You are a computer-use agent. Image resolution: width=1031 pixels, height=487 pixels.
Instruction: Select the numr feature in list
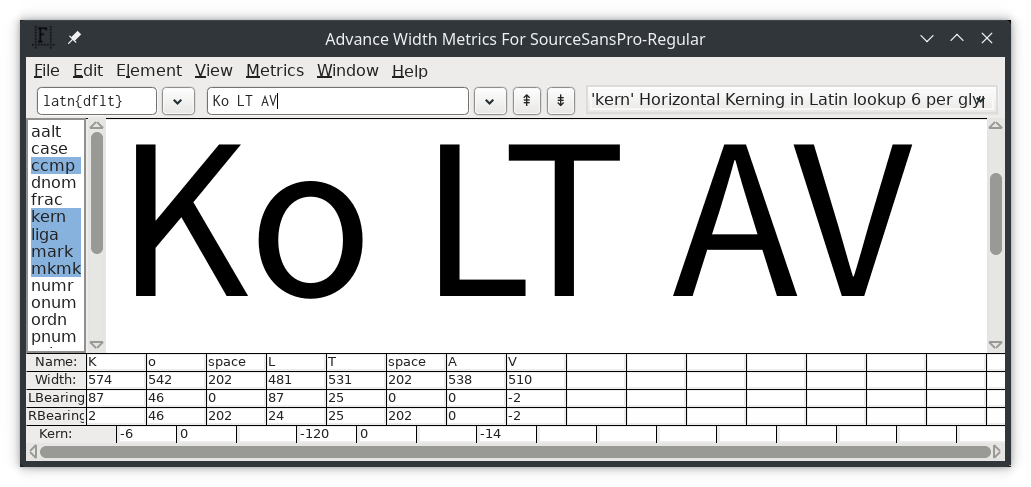click(x=56, y=285)
